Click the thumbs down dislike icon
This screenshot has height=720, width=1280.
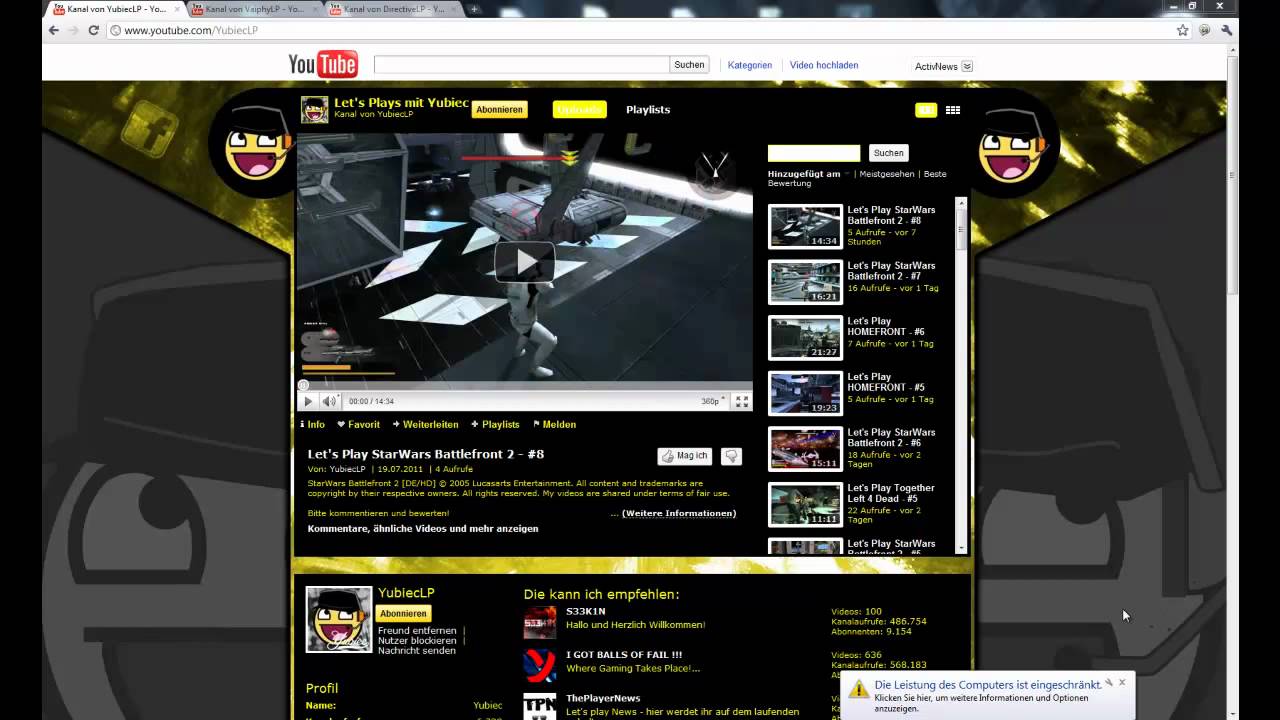point(731,456)
